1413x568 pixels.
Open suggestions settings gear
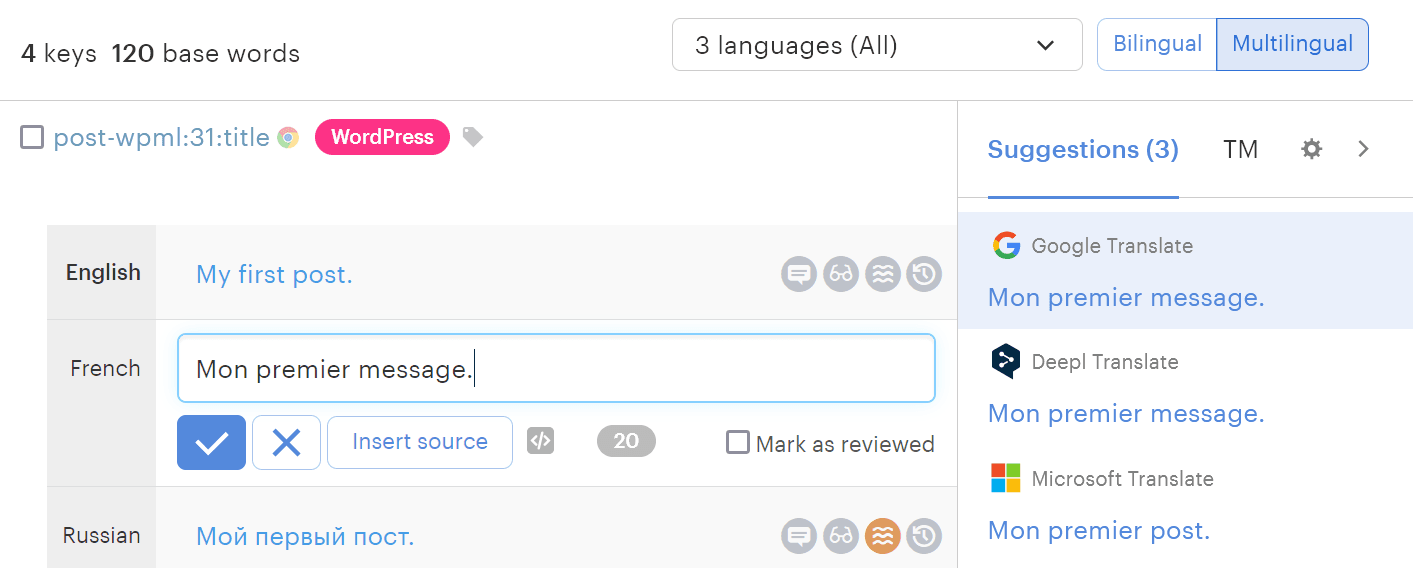(1311, 149)
